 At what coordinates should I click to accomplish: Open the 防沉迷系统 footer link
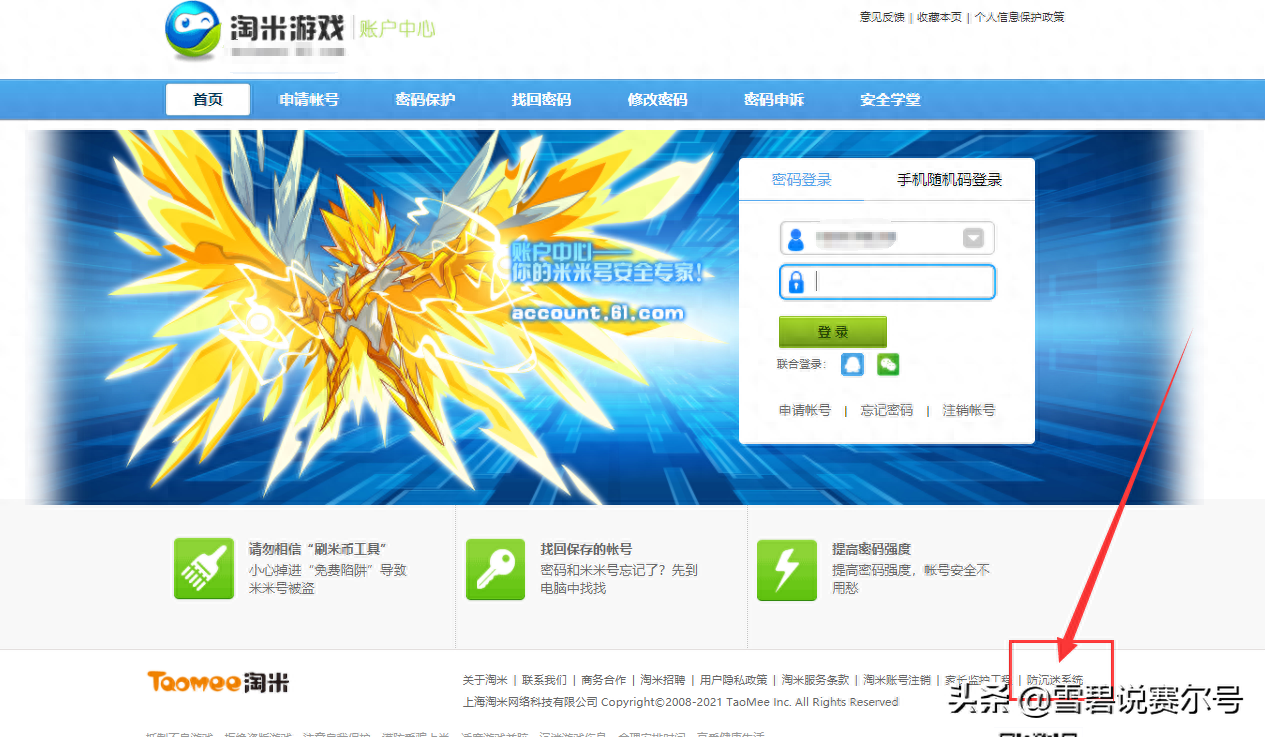click(x=1055, y=680)
